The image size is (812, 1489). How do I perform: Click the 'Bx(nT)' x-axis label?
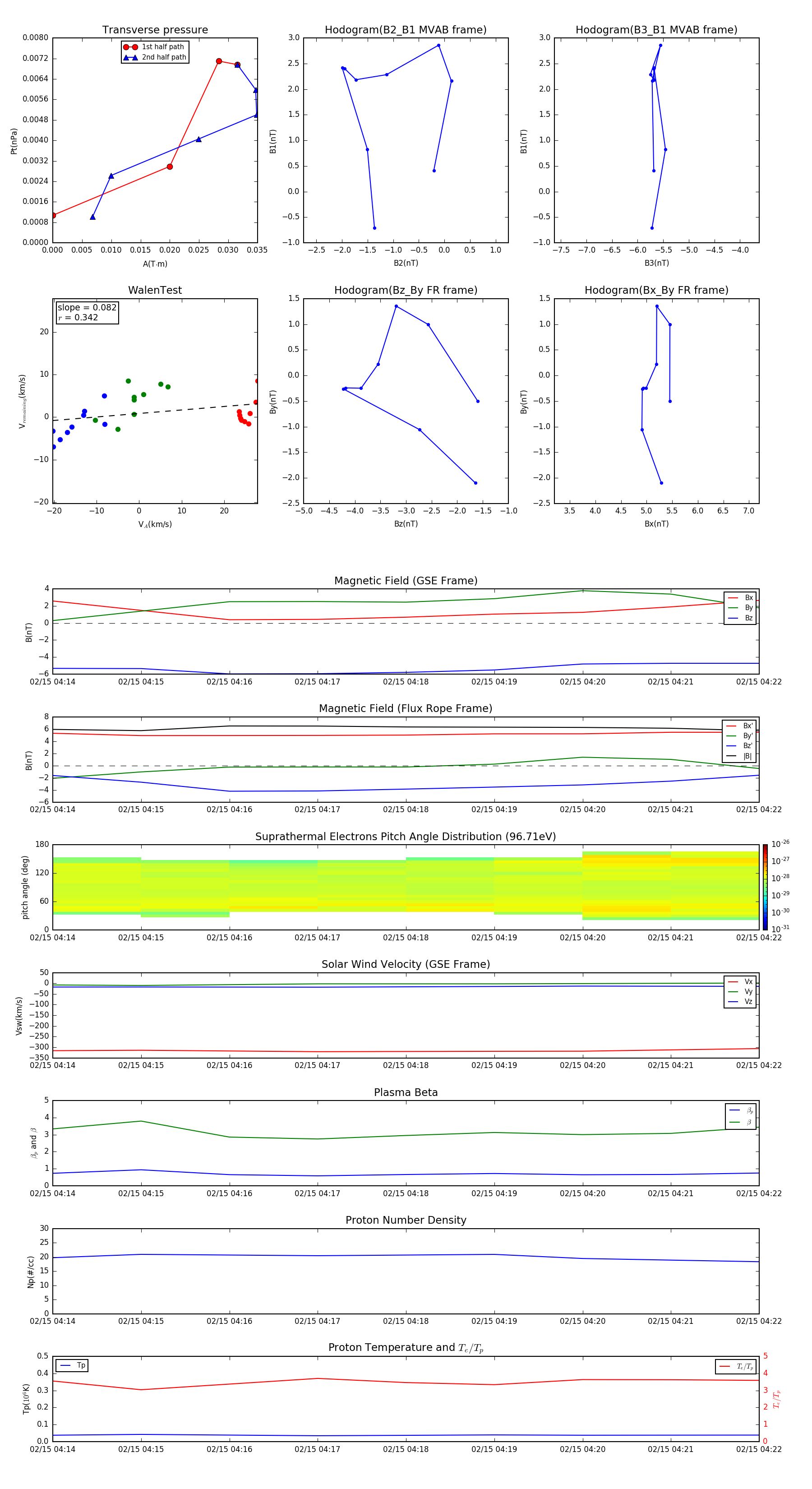click(656, 524)
